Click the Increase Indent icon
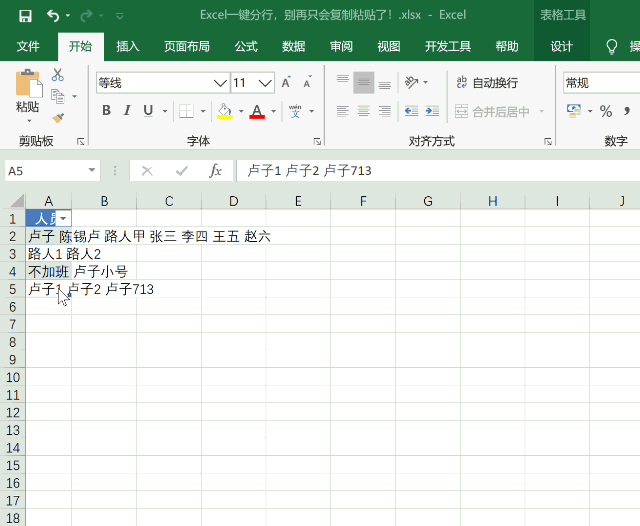The image size is (640, 526). coord(431,111)
